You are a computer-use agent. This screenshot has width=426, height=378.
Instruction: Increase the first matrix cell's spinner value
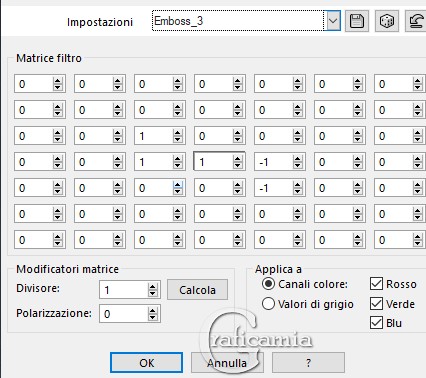point(58,81)
